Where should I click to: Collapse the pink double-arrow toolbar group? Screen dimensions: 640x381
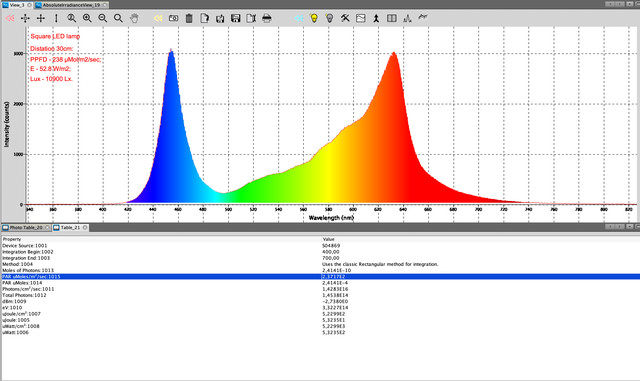click(x=10, y=18)
